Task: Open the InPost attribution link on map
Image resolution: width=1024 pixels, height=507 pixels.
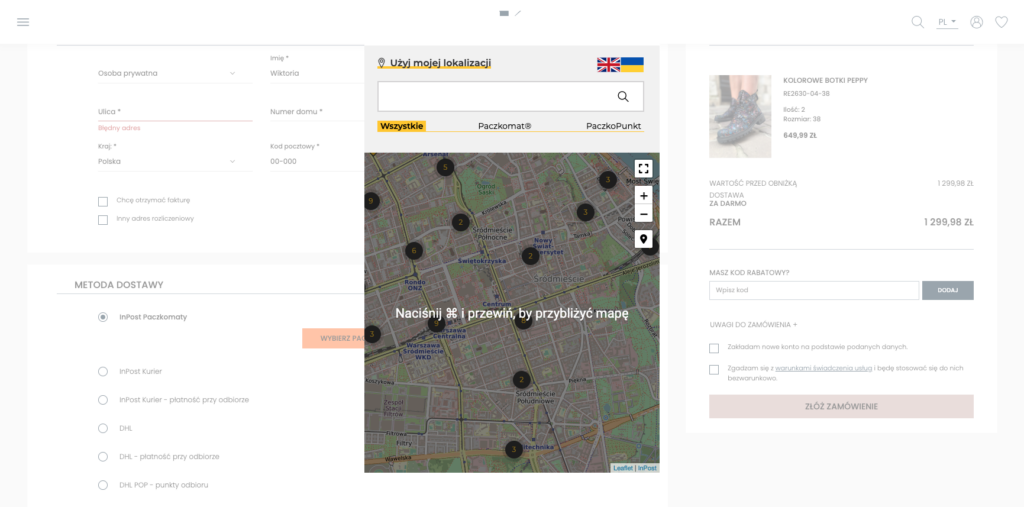Action: tap(647, 468)
